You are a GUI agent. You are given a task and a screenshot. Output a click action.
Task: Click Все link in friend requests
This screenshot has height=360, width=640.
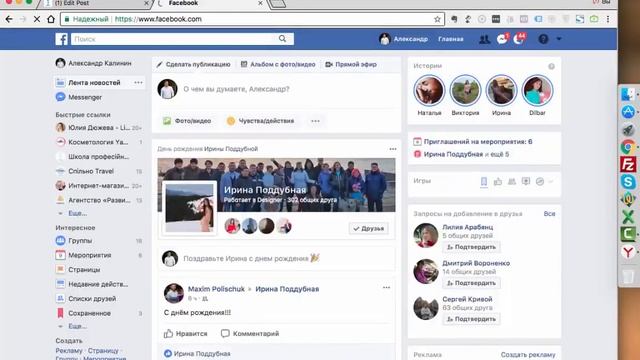pos(549,213)
